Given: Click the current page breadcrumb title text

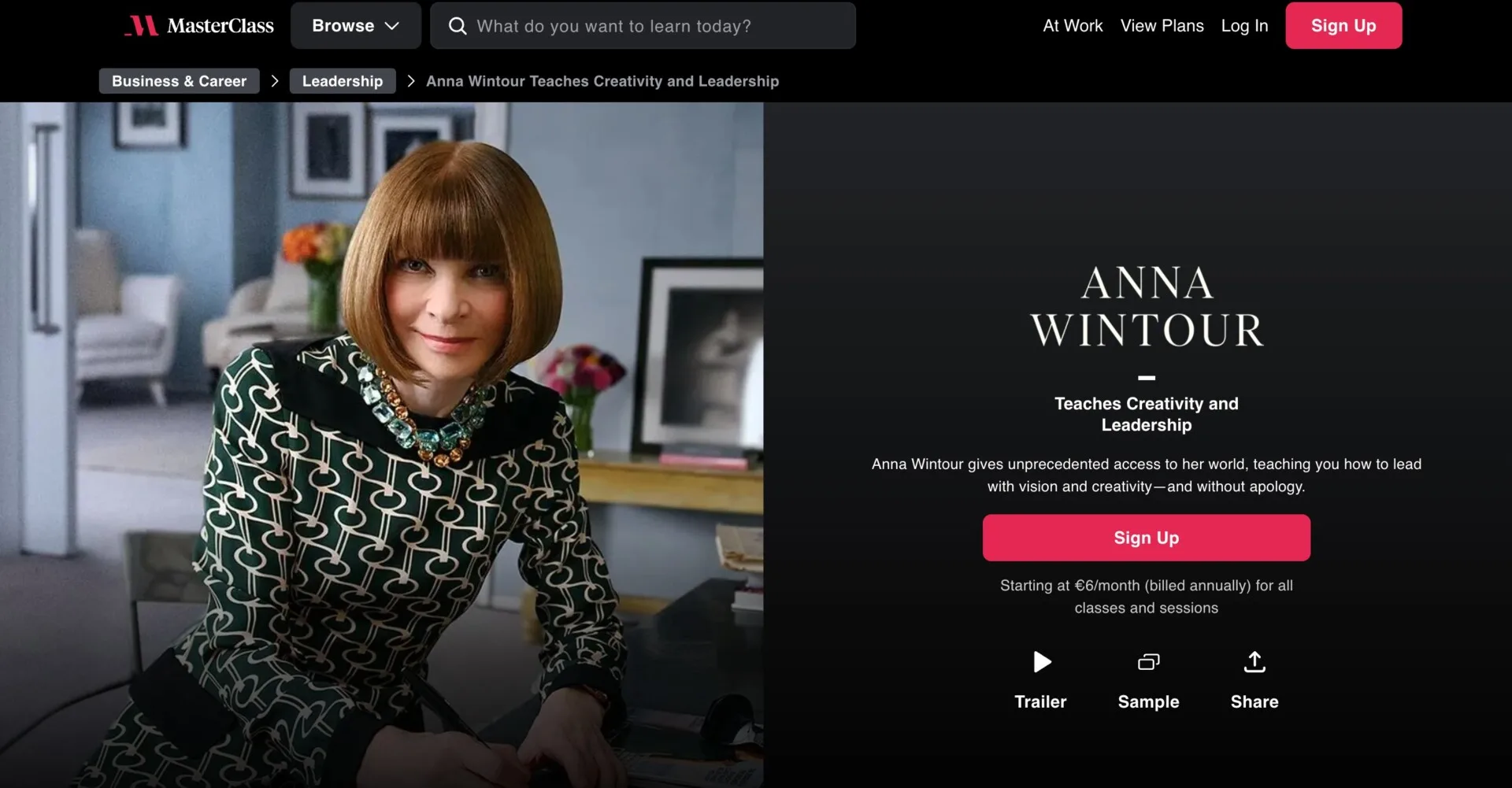Looking at the screenshot, I should 602,81.
